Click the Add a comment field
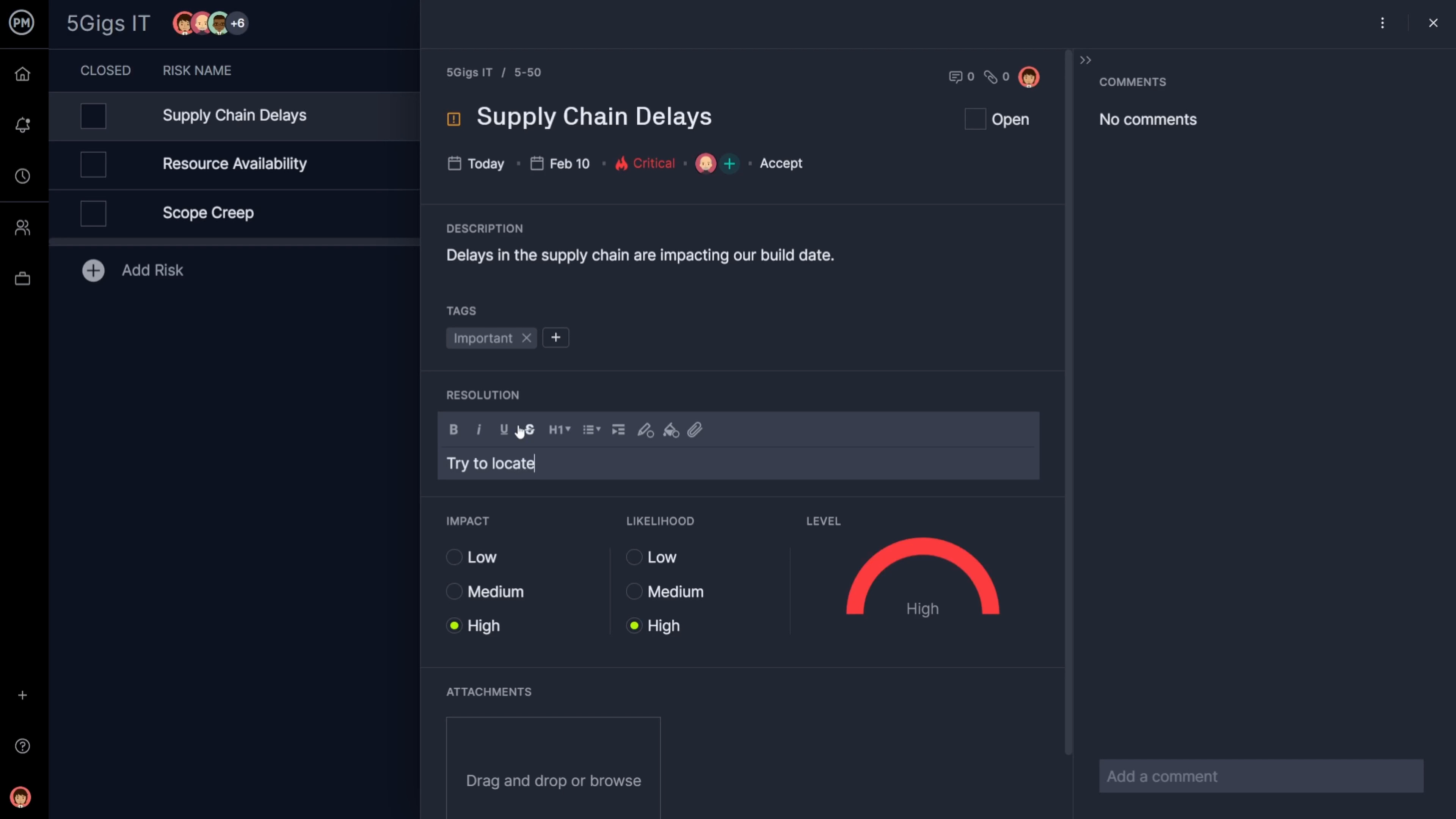The width and height of the screenshot is (1456, 819). pos(1260,776)
